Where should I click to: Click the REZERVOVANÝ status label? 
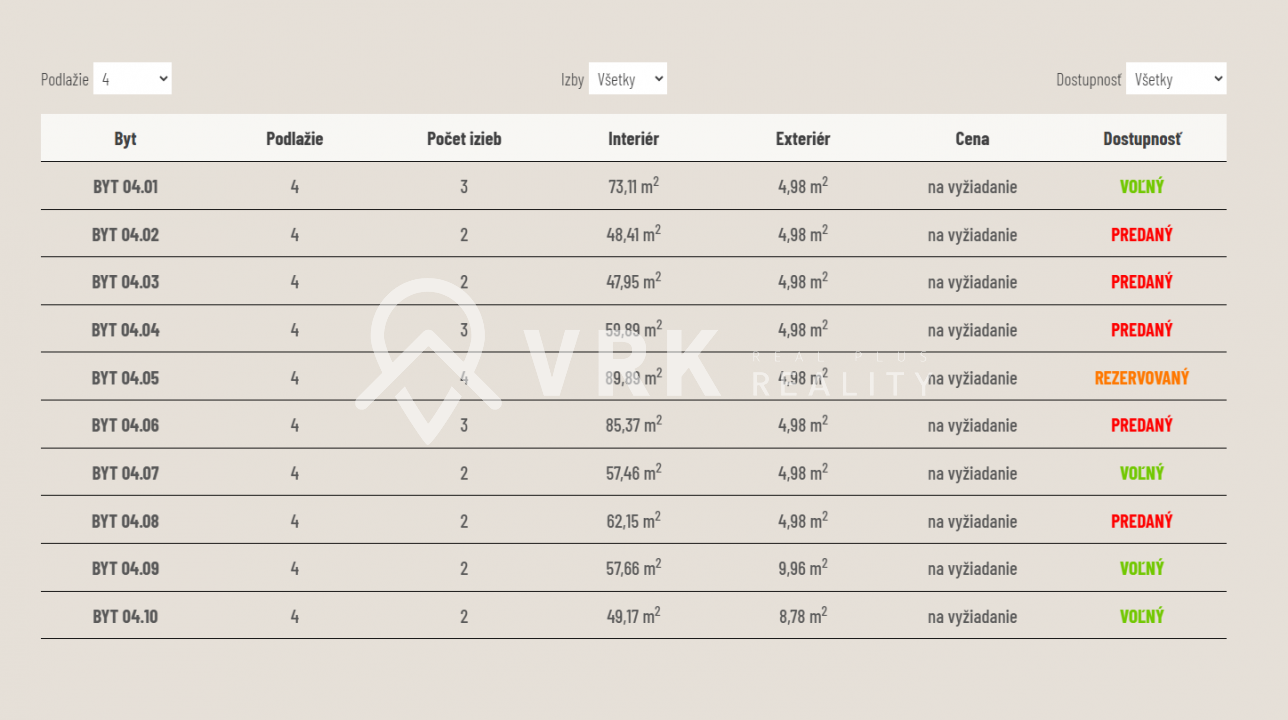tap(1142, 378)
